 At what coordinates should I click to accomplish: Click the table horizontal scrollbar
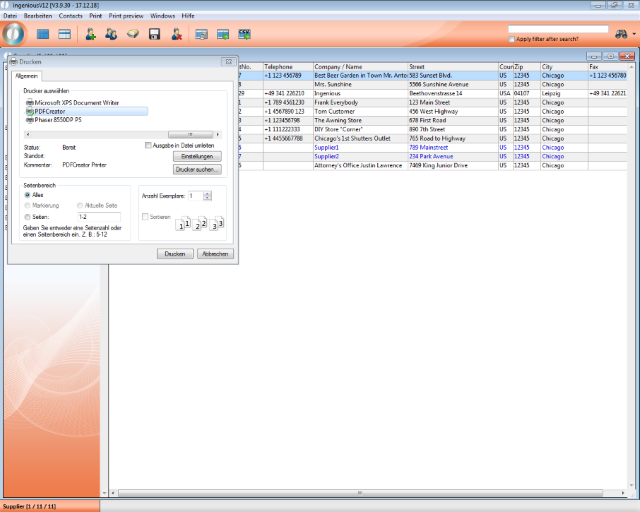tap(360, 493)
